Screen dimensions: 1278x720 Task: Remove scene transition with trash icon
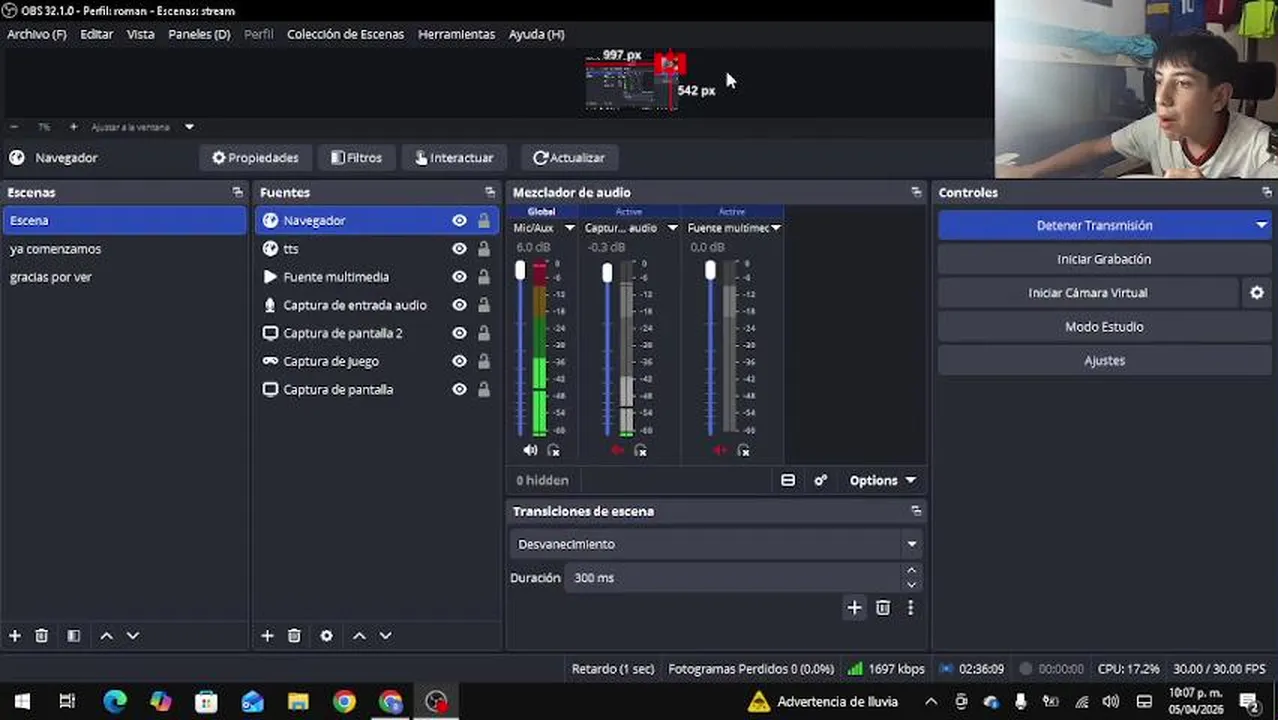(883, 608)
